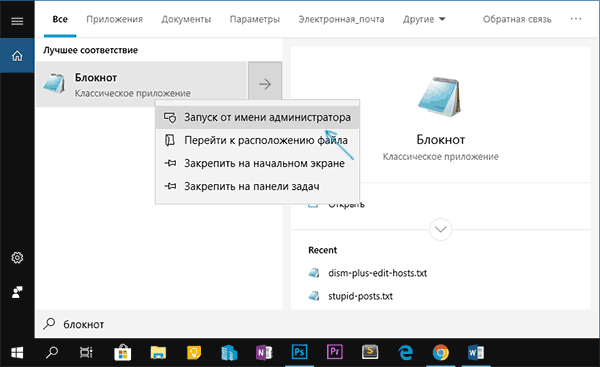
Task: Expand the Другие filter dropdown
Action: (x=424, y=19)
